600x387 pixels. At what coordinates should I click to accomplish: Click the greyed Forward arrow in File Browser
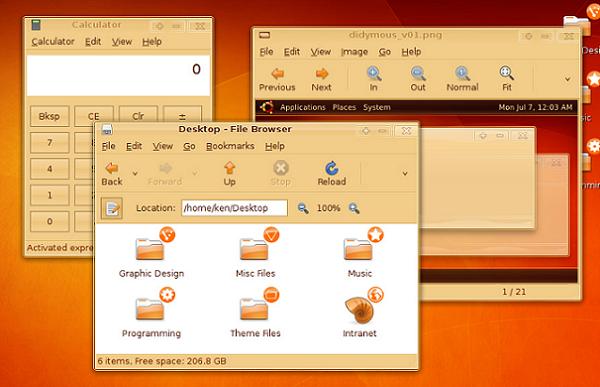165,168
